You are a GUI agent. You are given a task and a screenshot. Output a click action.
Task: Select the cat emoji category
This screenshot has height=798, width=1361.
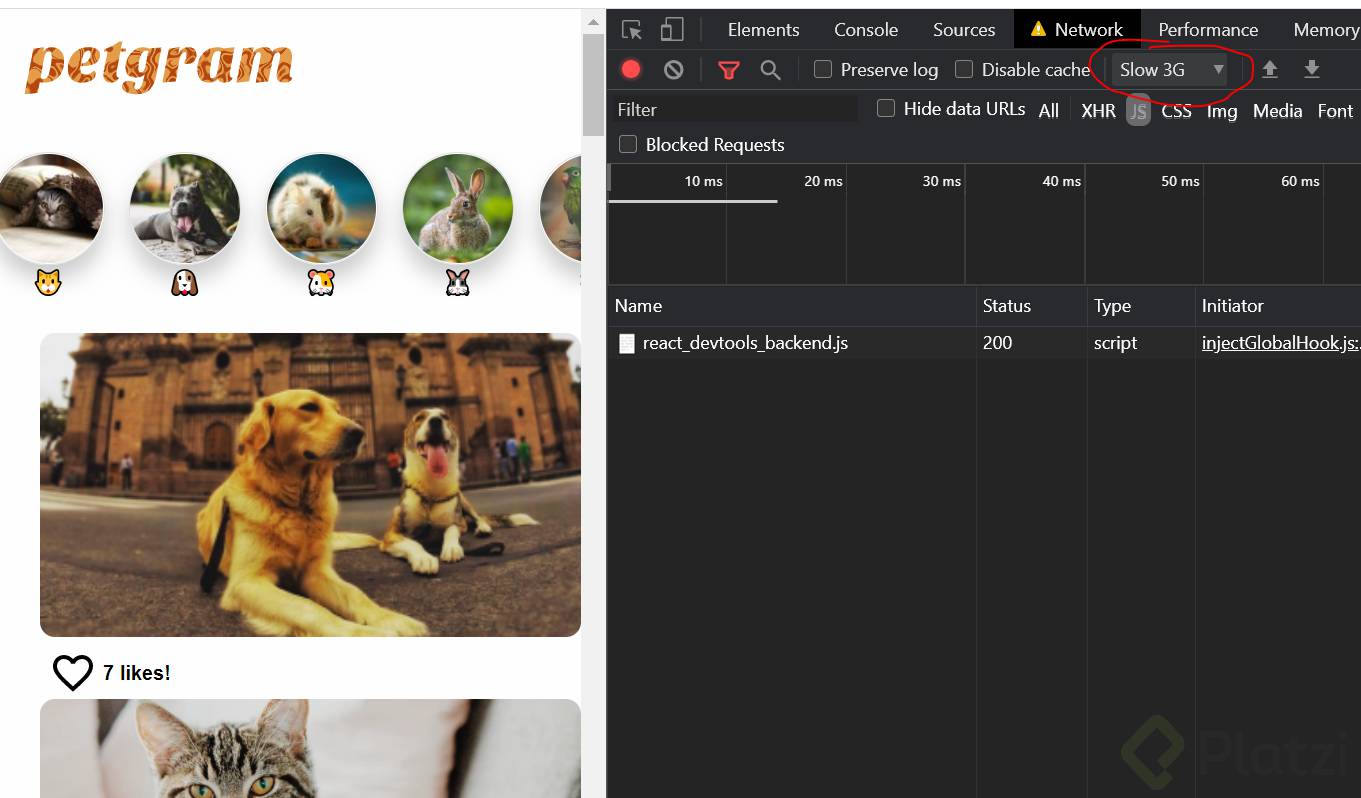coord(48,283)
